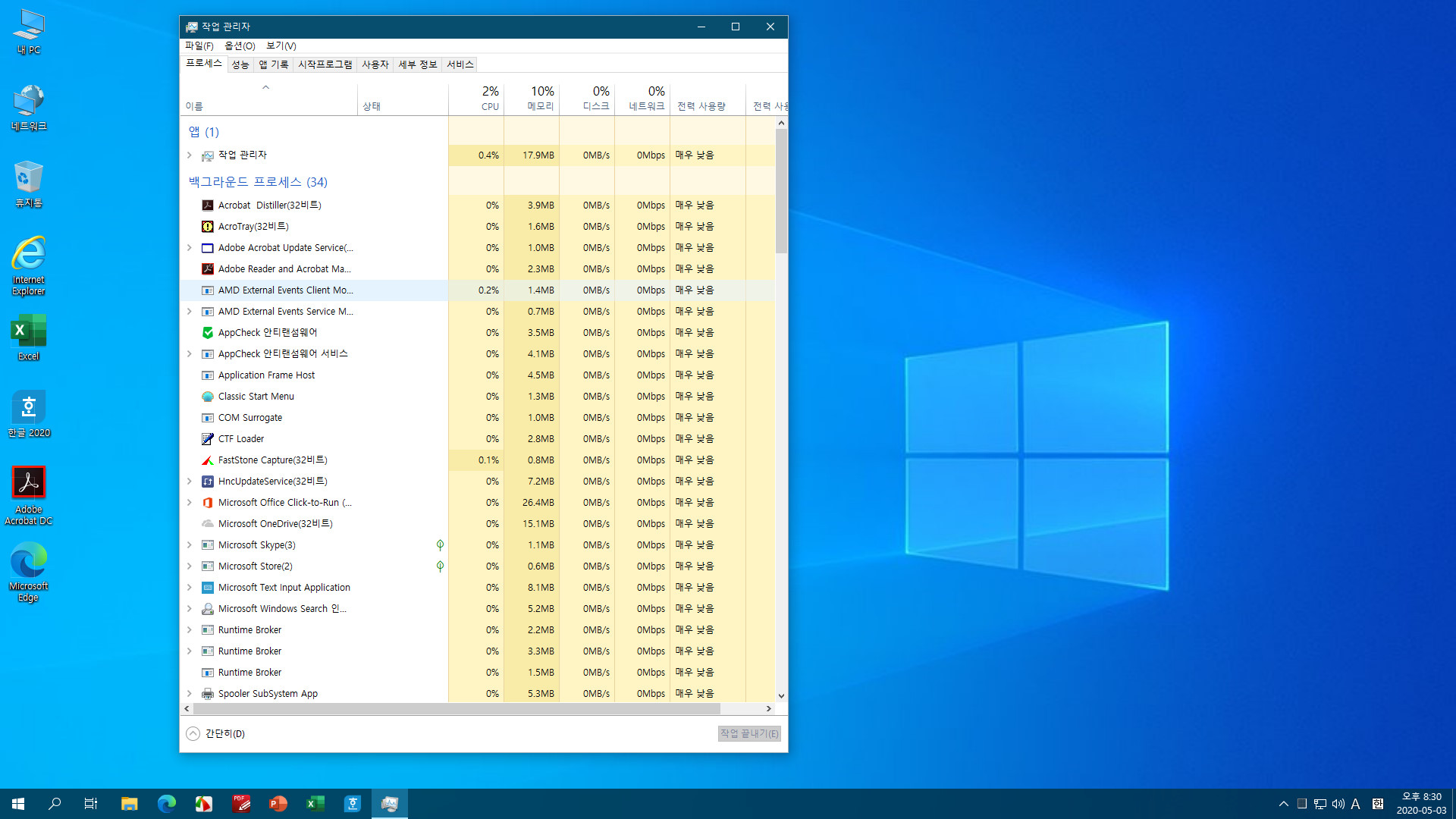Expand AMD External Events Service row

190,312
